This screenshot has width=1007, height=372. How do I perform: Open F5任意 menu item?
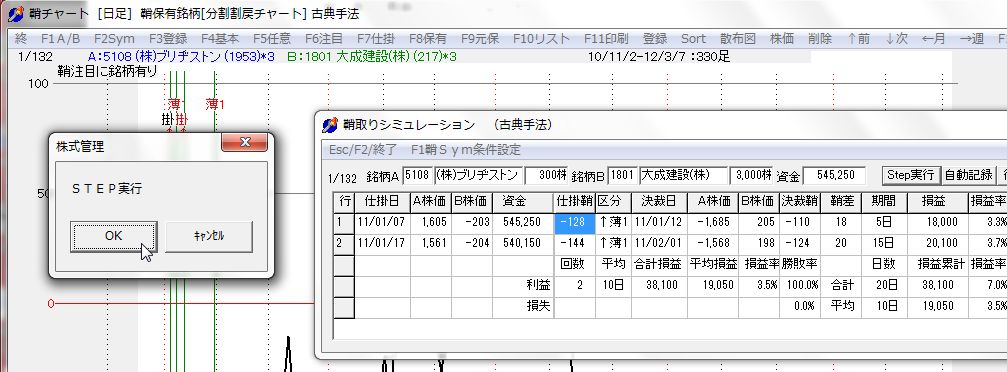tap(272, 39)
